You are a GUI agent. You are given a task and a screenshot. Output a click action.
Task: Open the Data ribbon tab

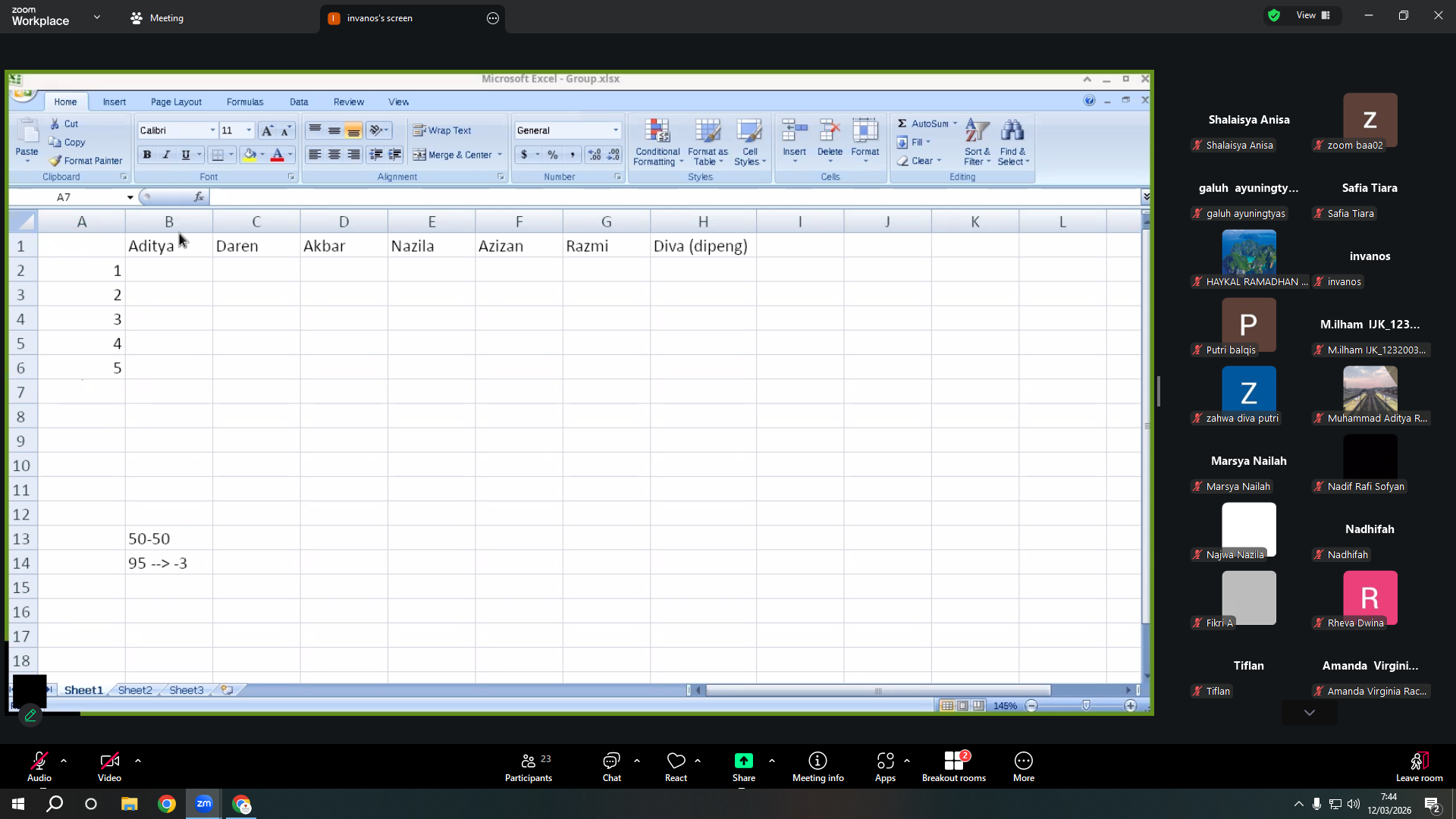[x=299, y=102]
